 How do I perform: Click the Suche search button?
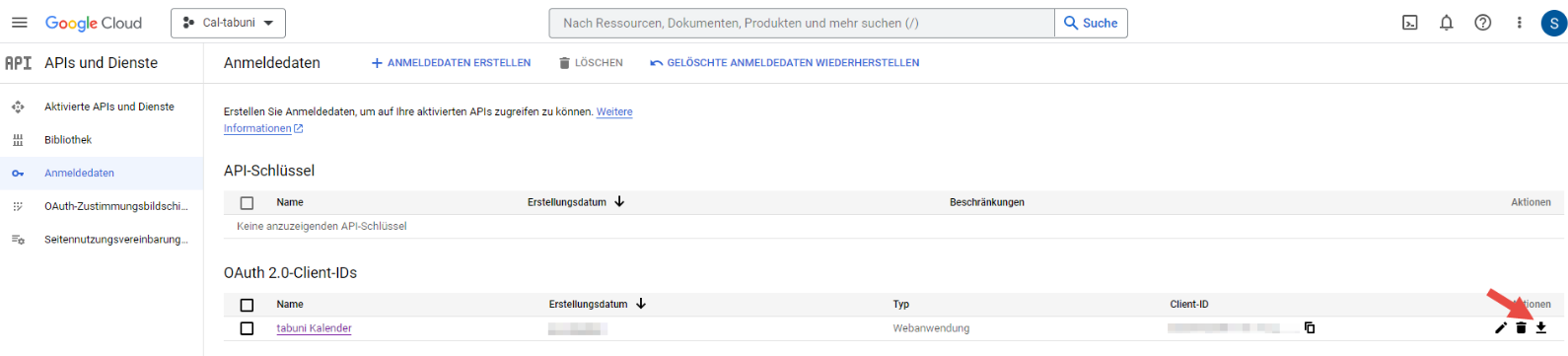pyautogui.click(x=1091, y=23)
